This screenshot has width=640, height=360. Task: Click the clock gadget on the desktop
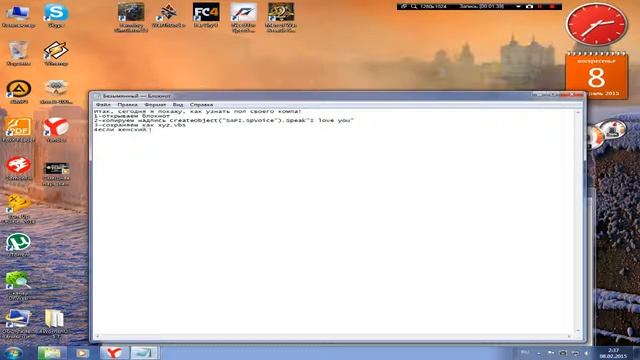[596, 24]
